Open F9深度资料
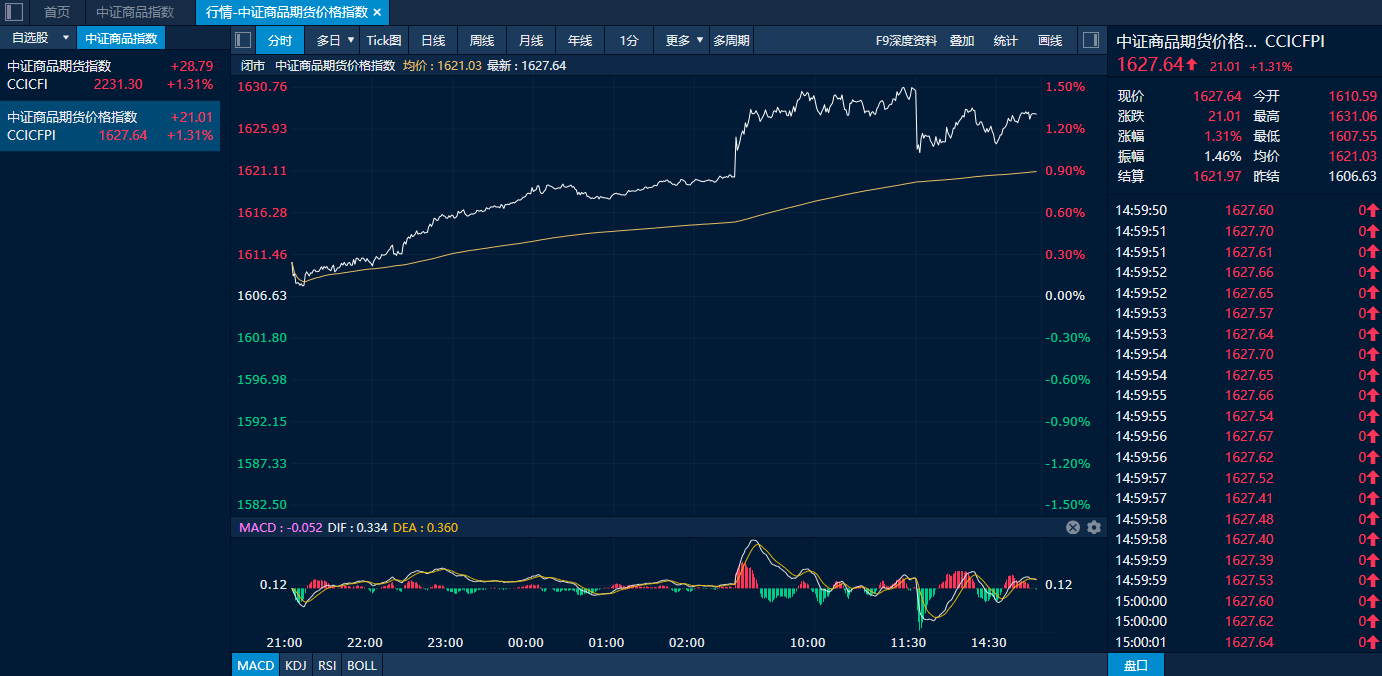The width and height of the screenshot is (1382, 676). click(906, 40)
